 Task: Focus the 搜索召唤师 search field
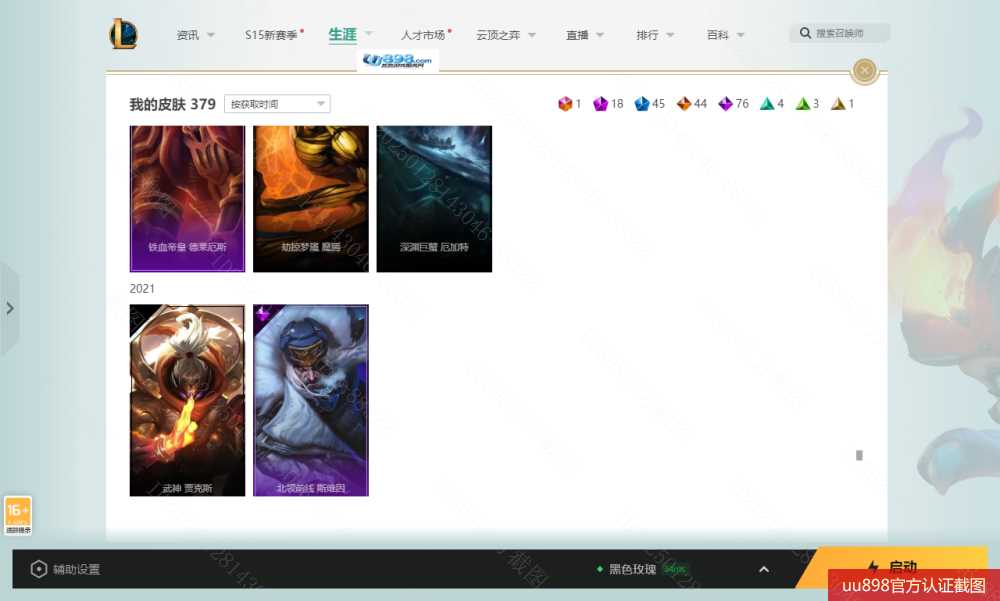pyautogui.click(x=839, y=33)
